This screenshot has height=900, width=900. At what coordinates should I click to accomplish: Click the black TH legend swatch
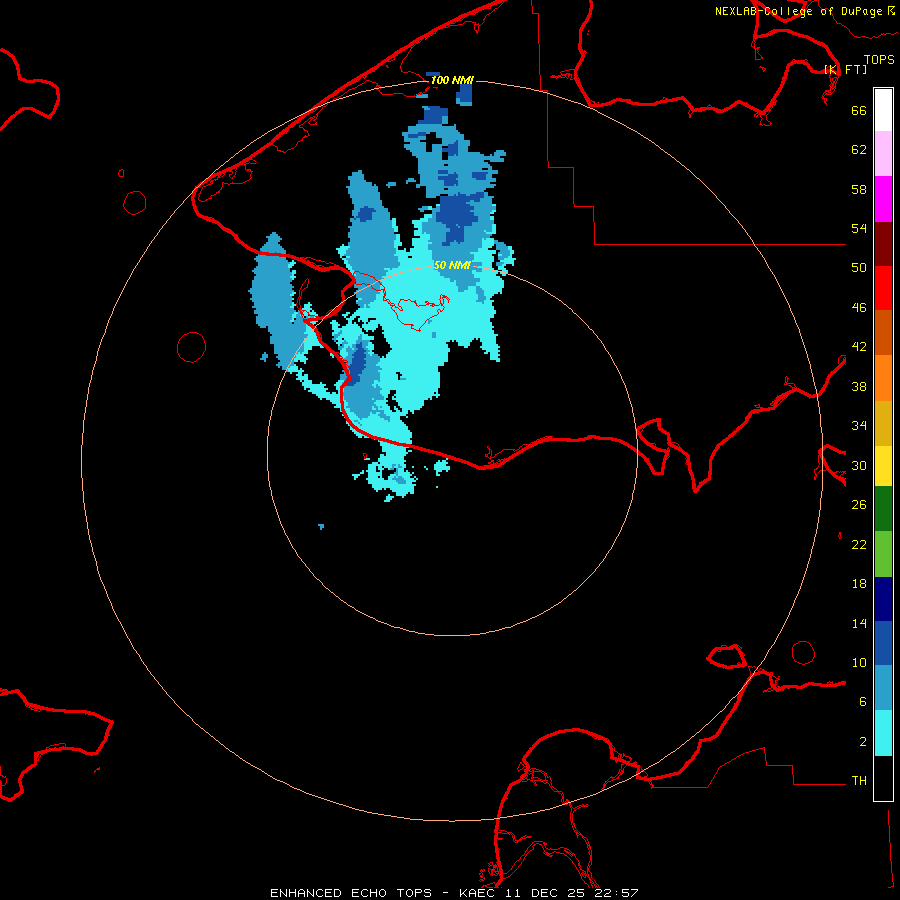[x=883, y=778]
